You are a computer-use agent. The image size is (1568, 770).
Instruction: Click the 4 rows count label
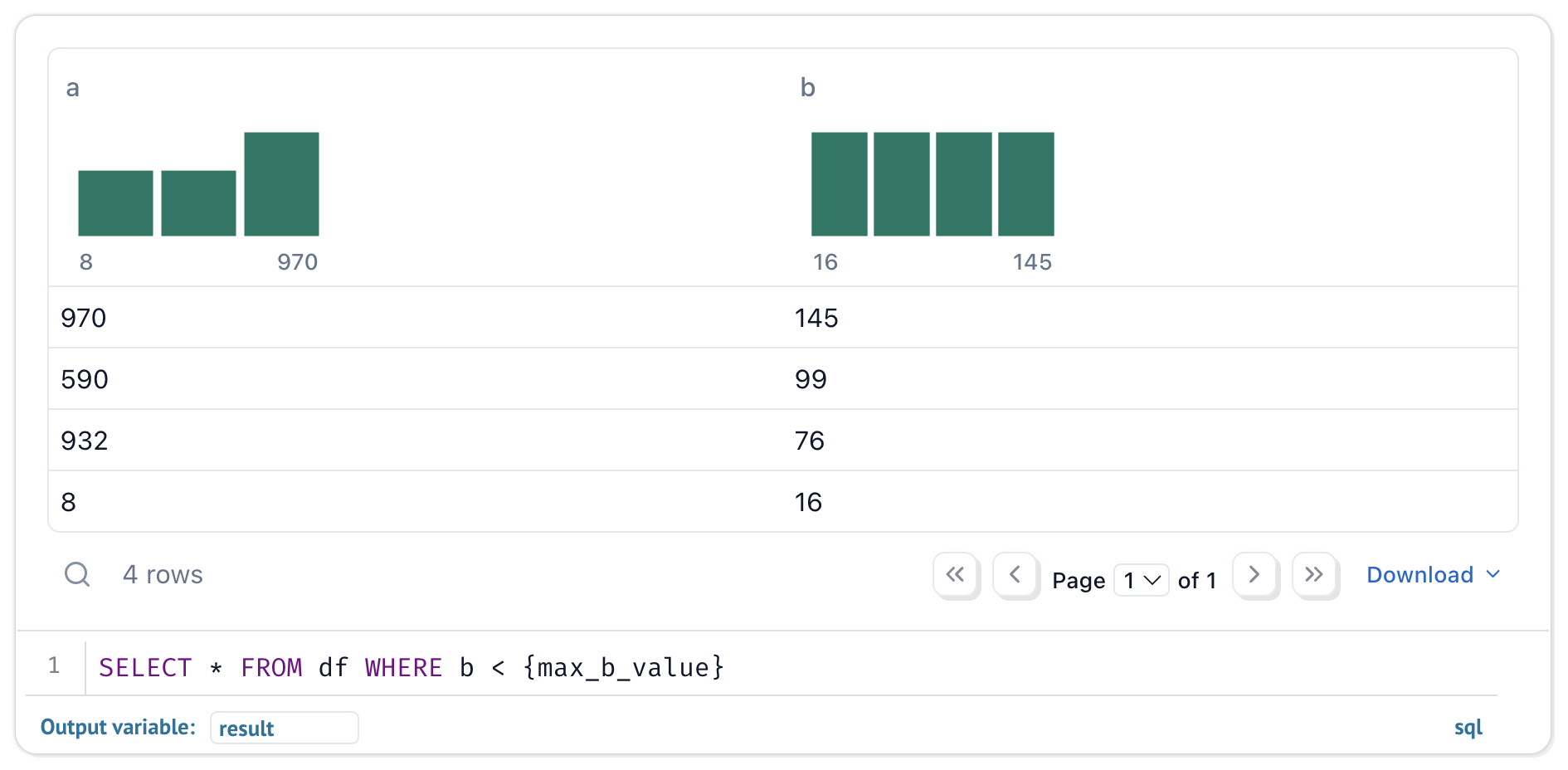point(163,574)
